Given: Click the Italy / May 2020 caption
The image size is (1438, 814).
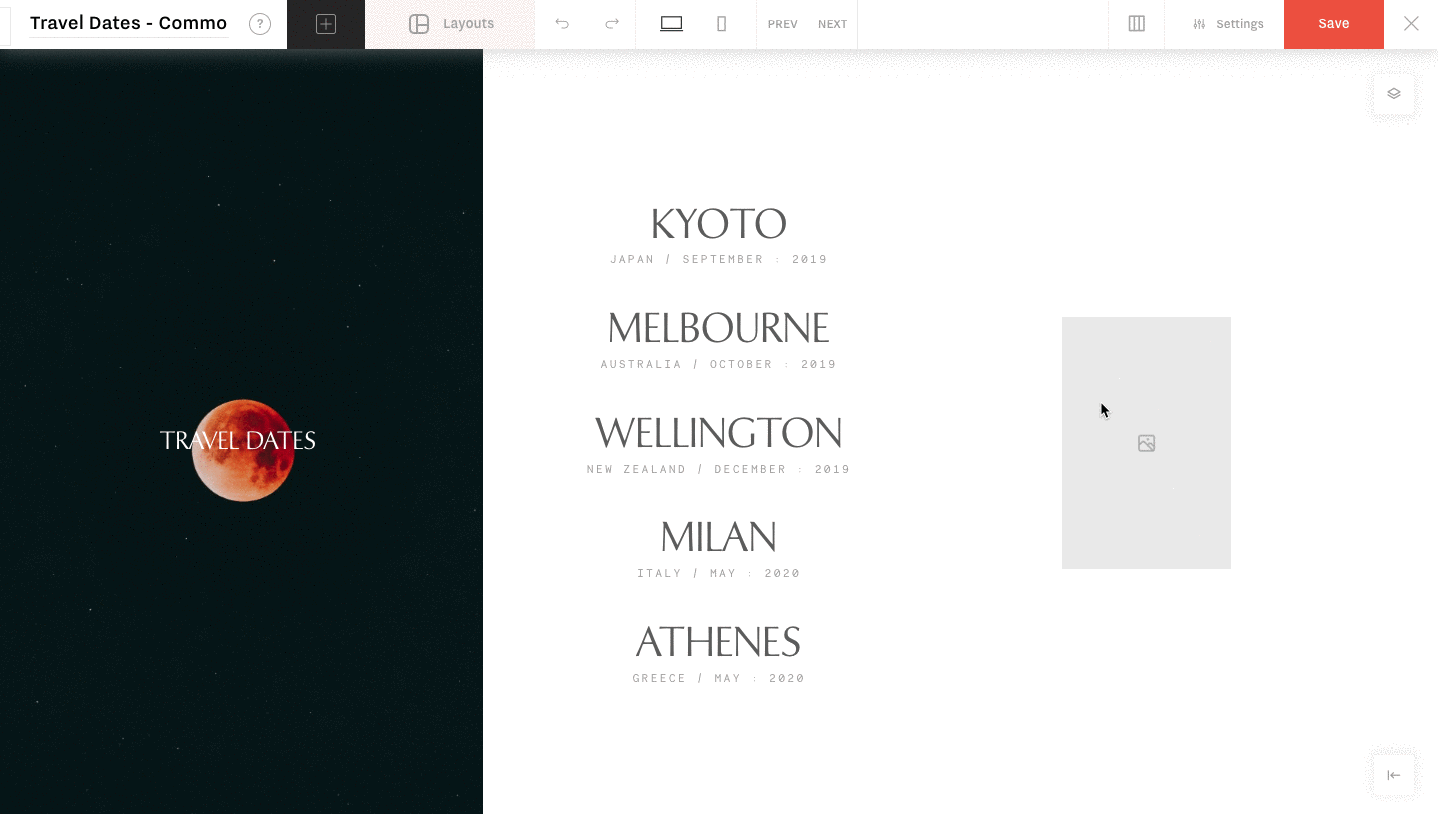Looking at the screenshot, I should click(719, 574).
